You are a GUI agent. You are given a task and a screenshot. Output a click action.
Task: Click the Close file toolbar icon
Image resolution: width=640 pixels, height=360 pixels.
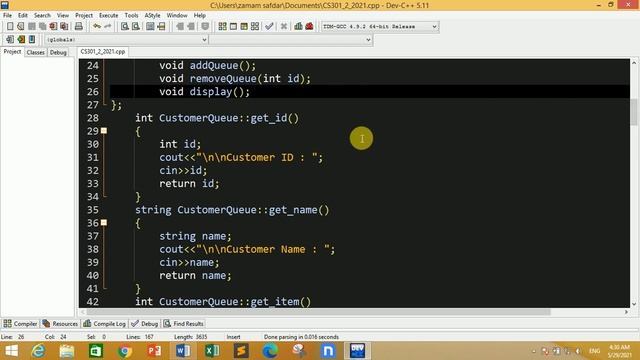point(53,27)
